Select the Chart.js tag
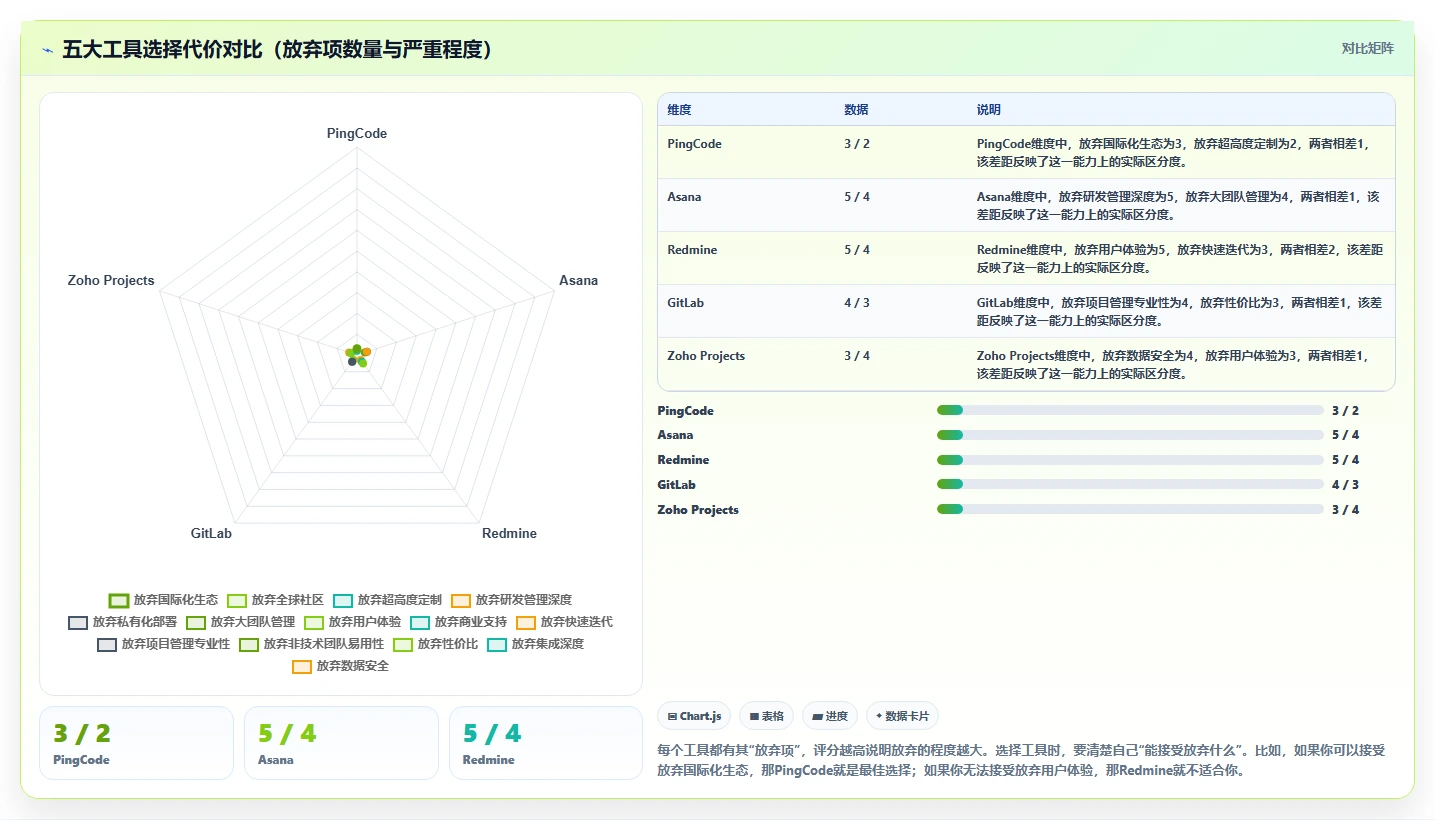Image resolution: width=1435 pixels, height=820 pixels. (694, 716)
